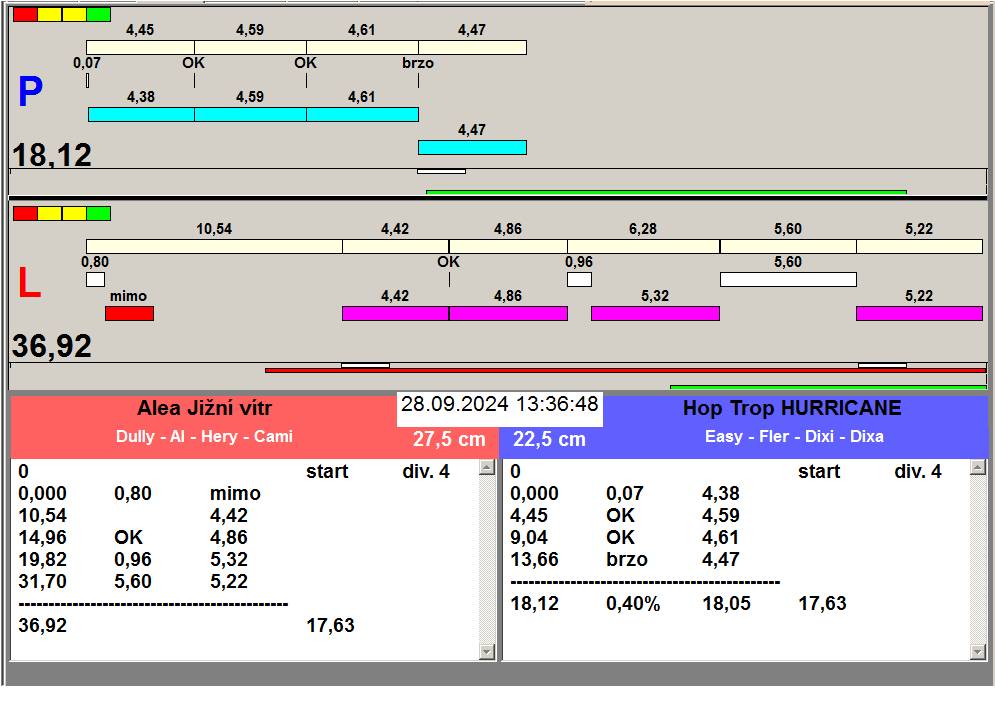Select the beige 6,28 split bar in lane L
This screenshot has width=995, height=716.
click(x=643, y=246)
